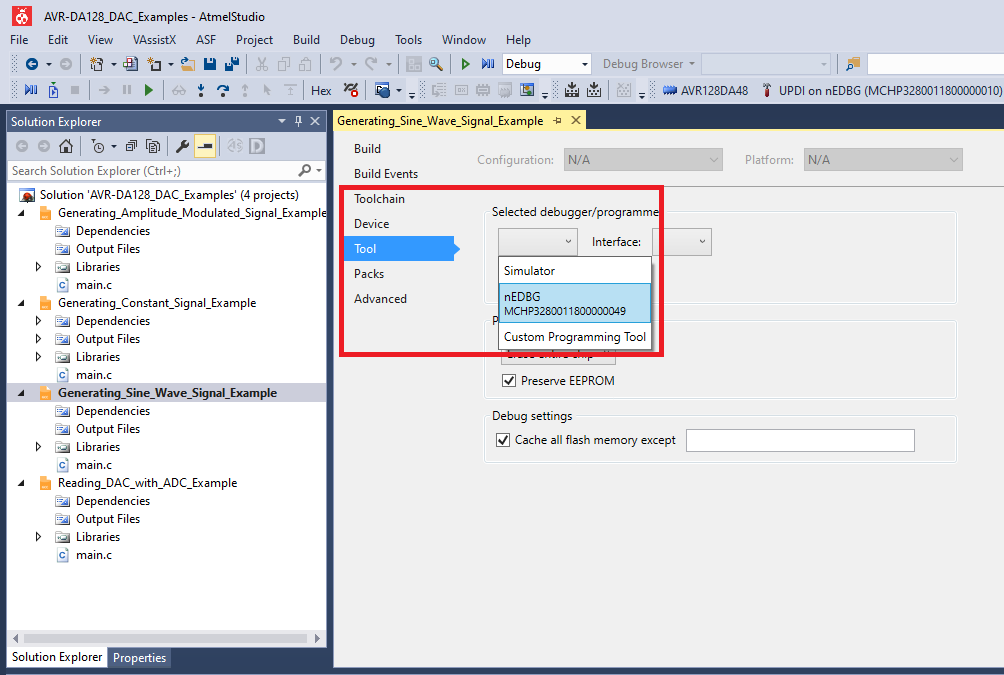The height and width of the screenshot is (675, 1004).
Task: Click the Attach to Target icon
Action: (x=53, y=90)
